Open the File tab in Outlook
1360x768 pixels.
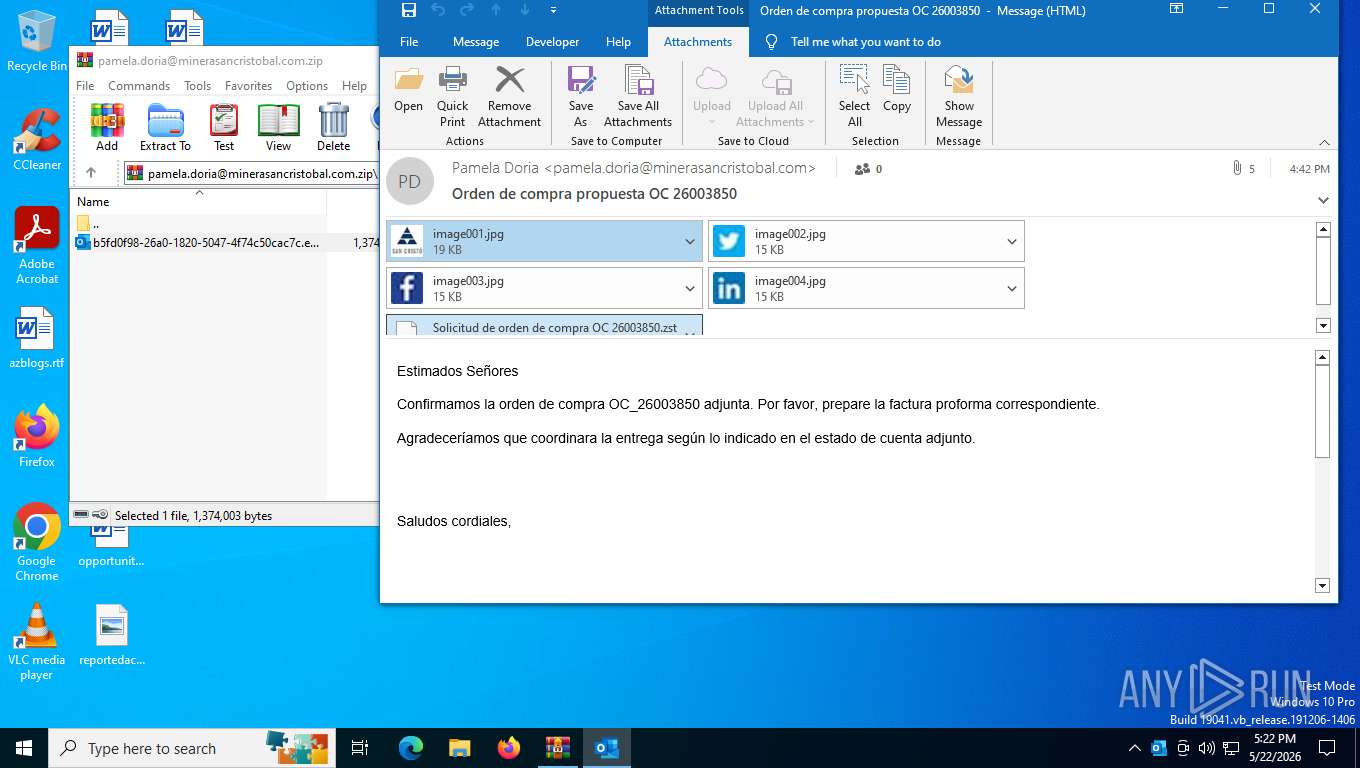point(409,42)
